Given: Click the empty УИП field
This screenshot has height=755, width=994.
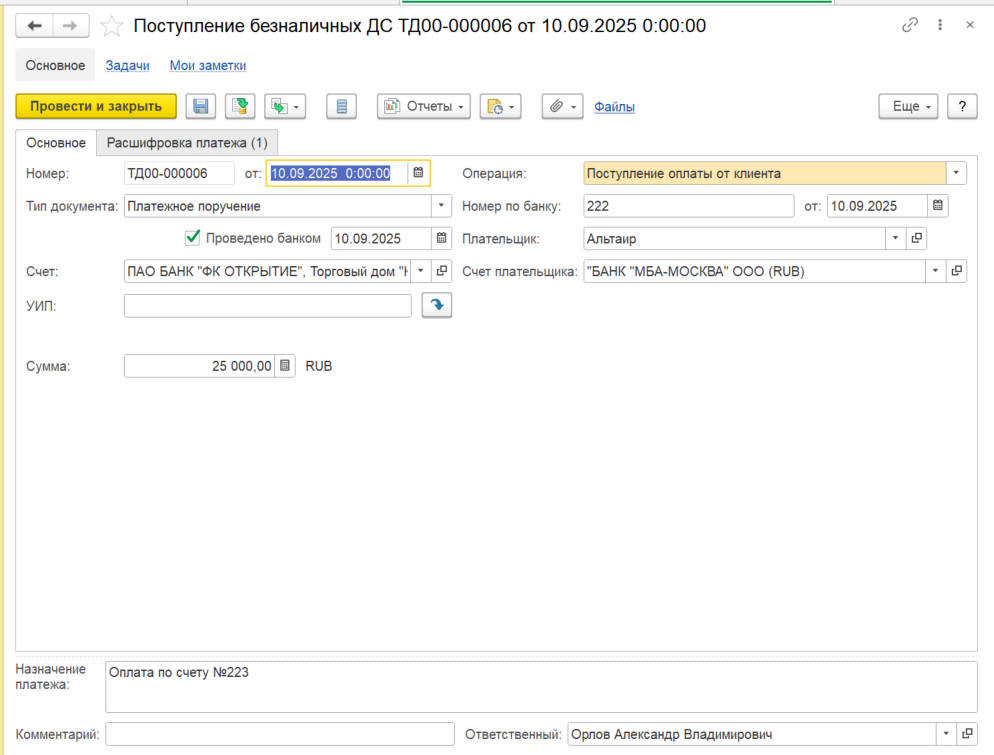Looking at the screenshot, I should (x=268, y=306).
